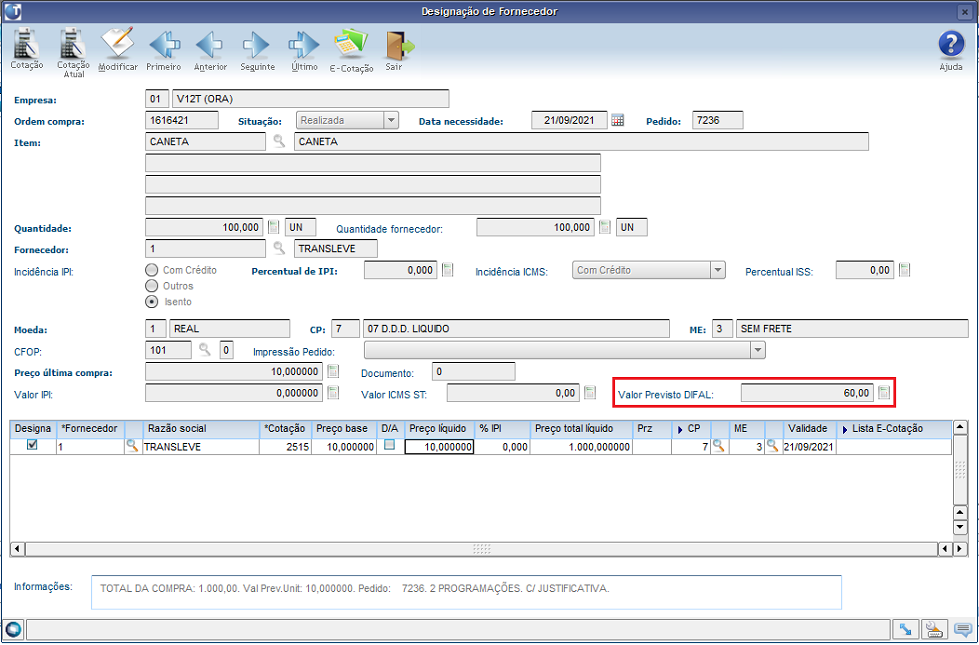Select Isento IPI radio button

tap(151, 302)
